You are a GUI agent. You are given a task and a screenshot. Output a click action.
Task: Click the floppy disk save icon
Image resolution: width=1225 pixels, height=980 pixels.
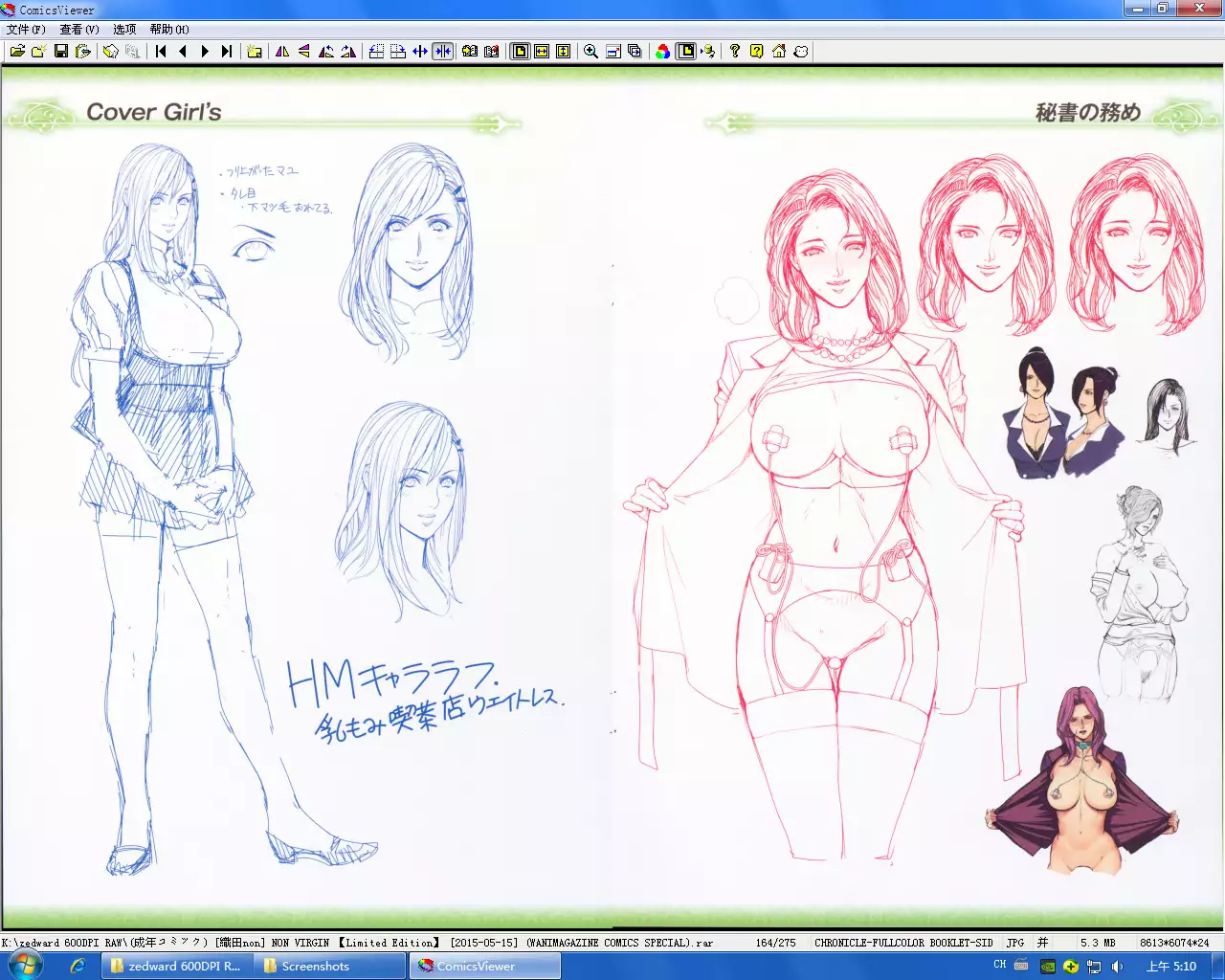61,52
